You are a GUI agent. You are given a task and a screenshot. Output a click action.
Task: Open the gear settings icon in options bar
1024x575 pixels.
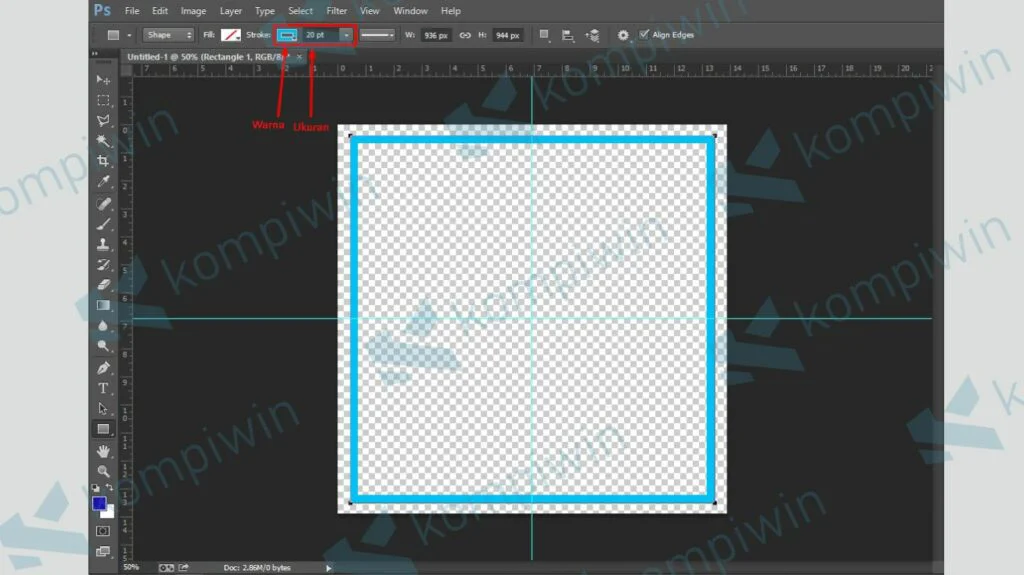pyautogui.click(x=623, y=35)
